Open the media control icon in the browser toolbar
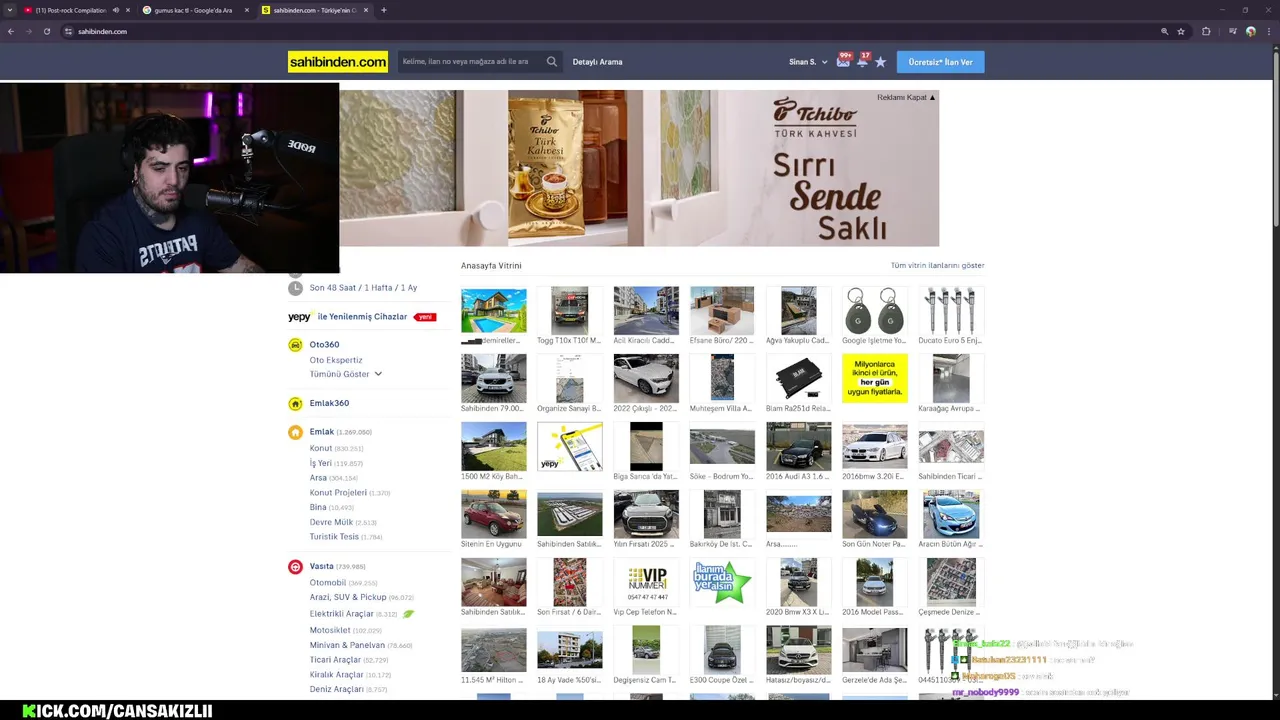This screenshot has width=1280, height=720. (1231, 31)
